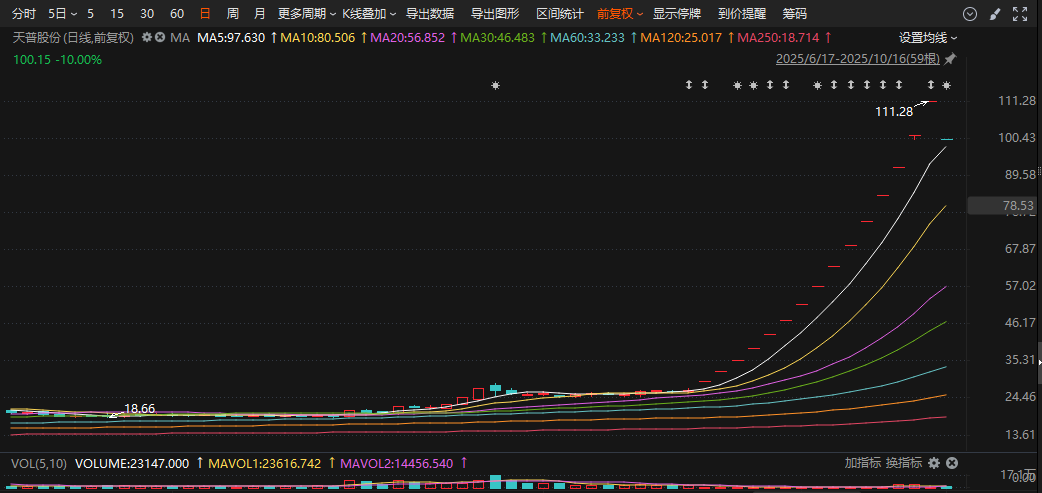Toggle the 筹码 chip distribution panel
1042x493 pixels.
pyautogui.click(x=794, y=14)
